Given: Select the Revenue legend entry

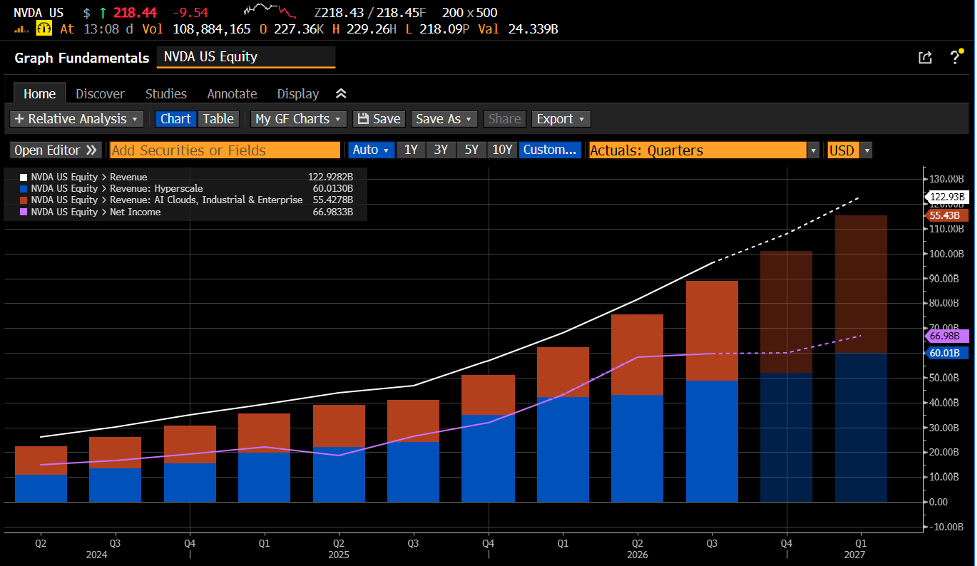Looking at the screenshot, I should [x=89, y=177].
